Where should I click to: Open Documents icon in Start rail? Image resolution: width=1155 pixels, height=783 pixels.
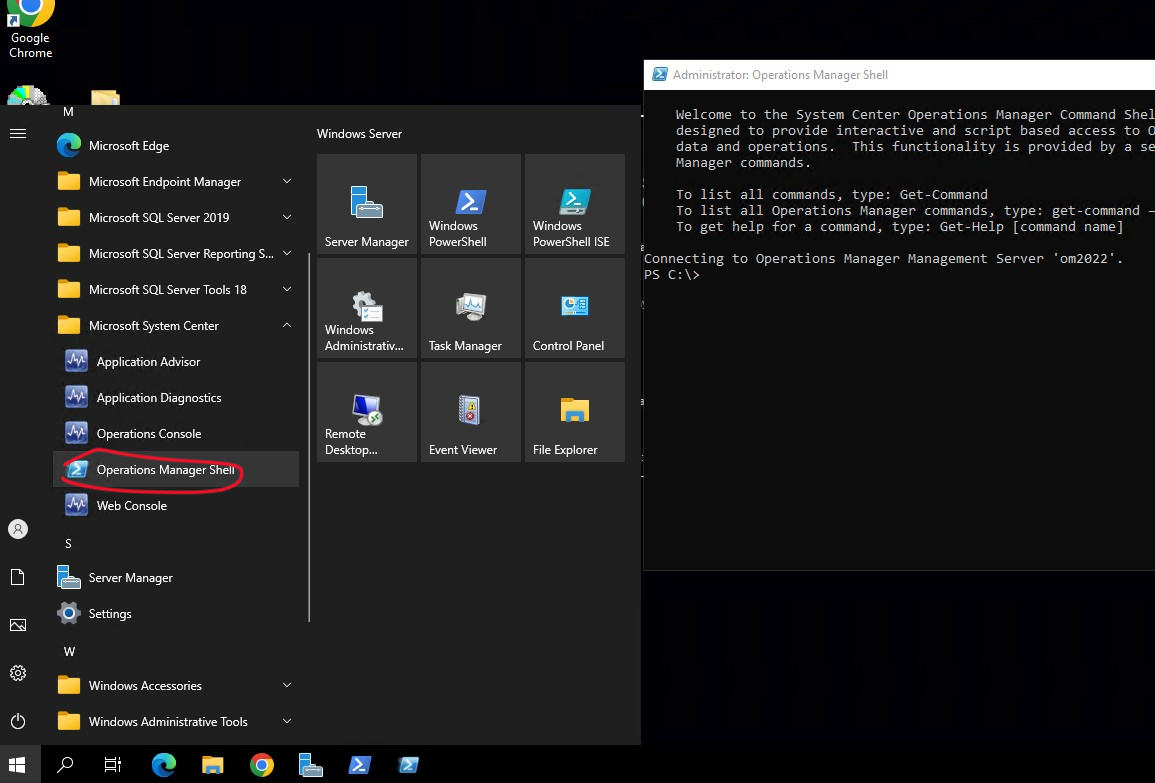click(18, 577)
